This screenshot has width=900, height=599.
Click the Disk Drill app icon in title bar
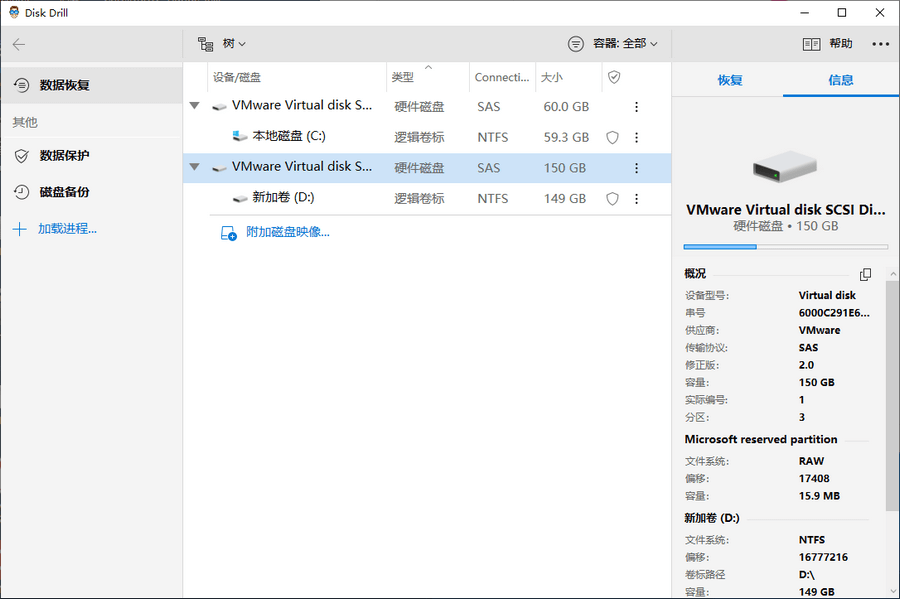point(14,12)
